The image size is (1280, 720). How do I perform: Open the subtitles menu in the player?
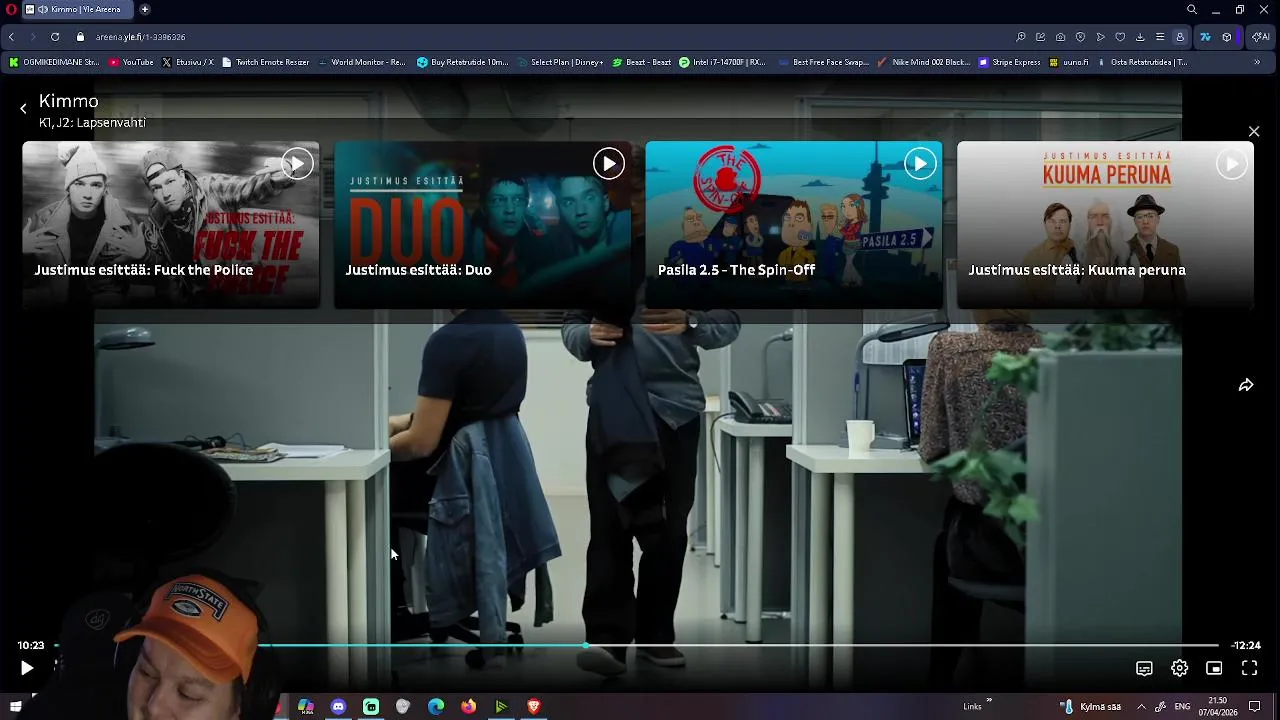1144,668
